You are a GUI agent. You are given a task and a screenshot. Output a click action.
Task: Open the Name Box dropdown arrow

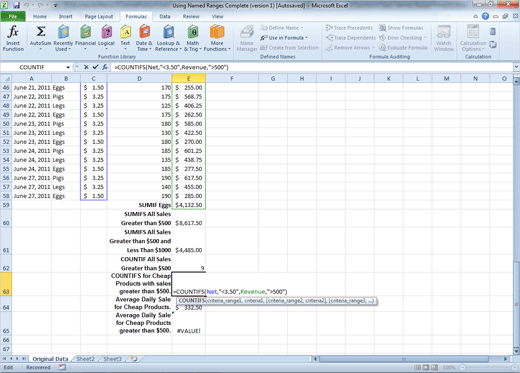coord(68,67)
